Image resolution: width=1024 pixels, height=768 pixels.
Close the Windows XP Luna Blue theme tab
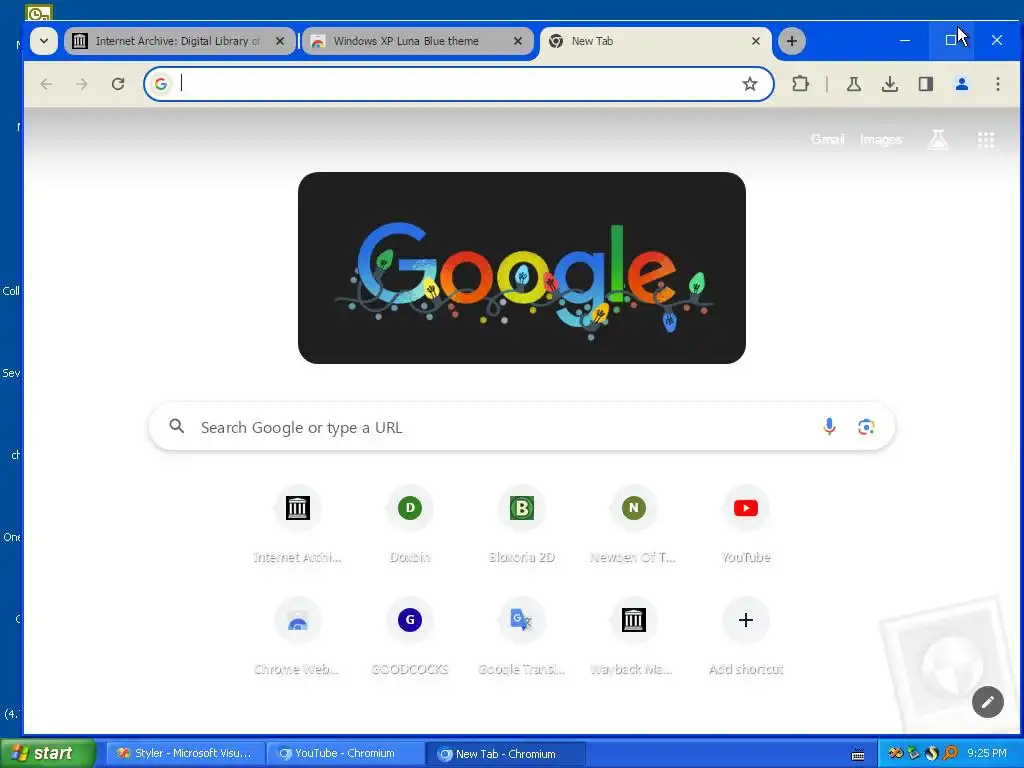pos(518,41)
